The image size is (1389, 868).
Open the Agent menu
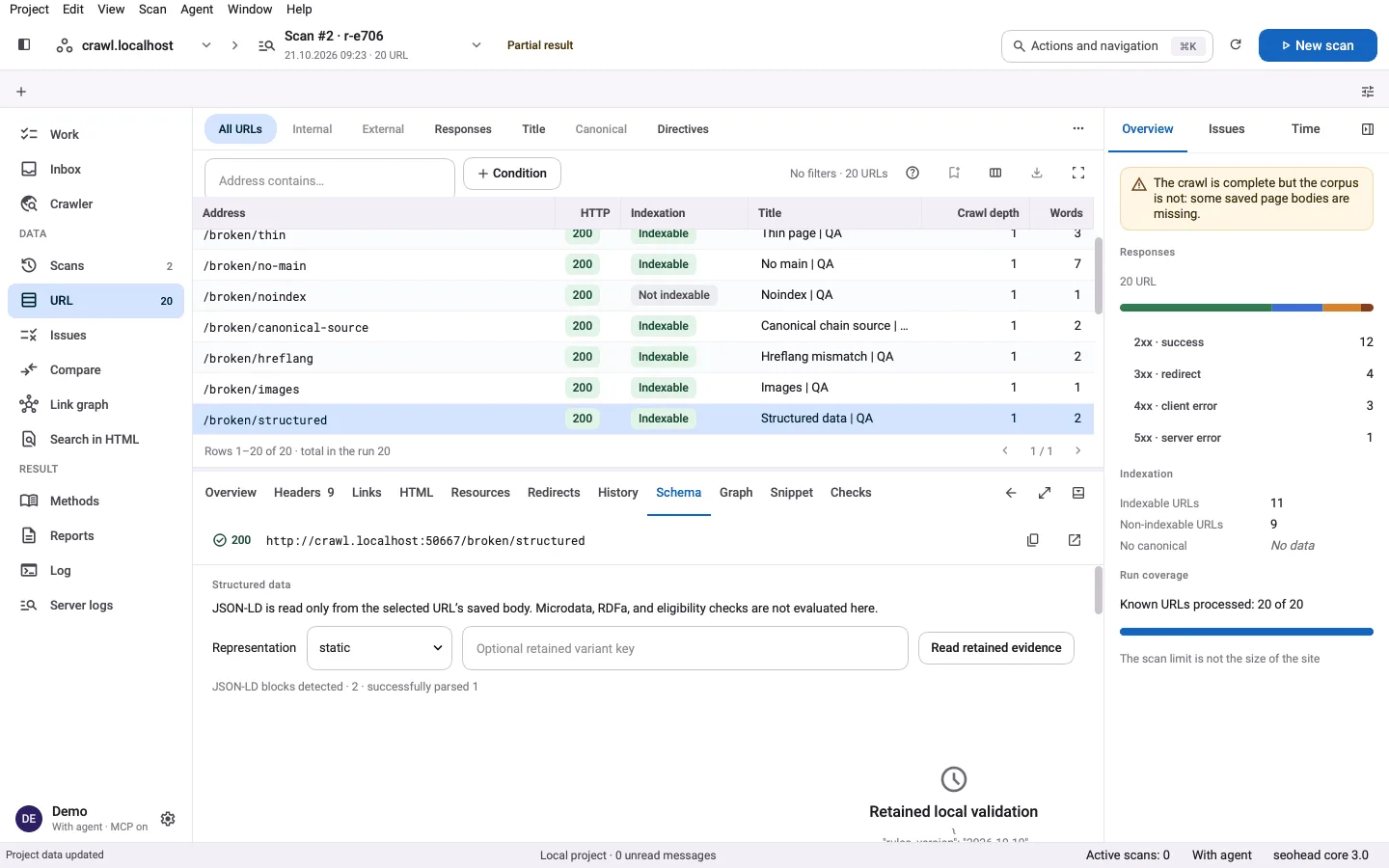click(x=197, y=9)
